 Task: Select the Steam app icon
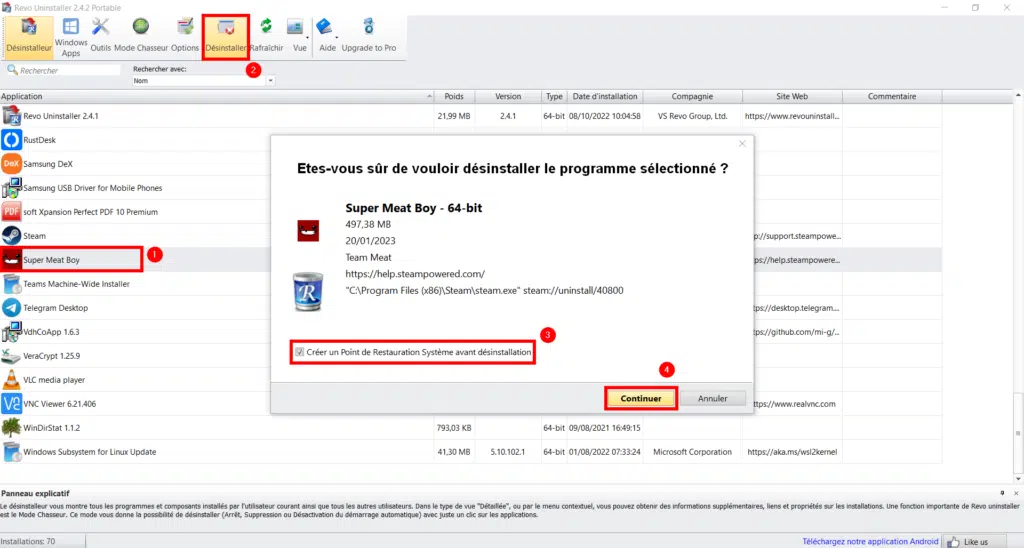point(11,236)
